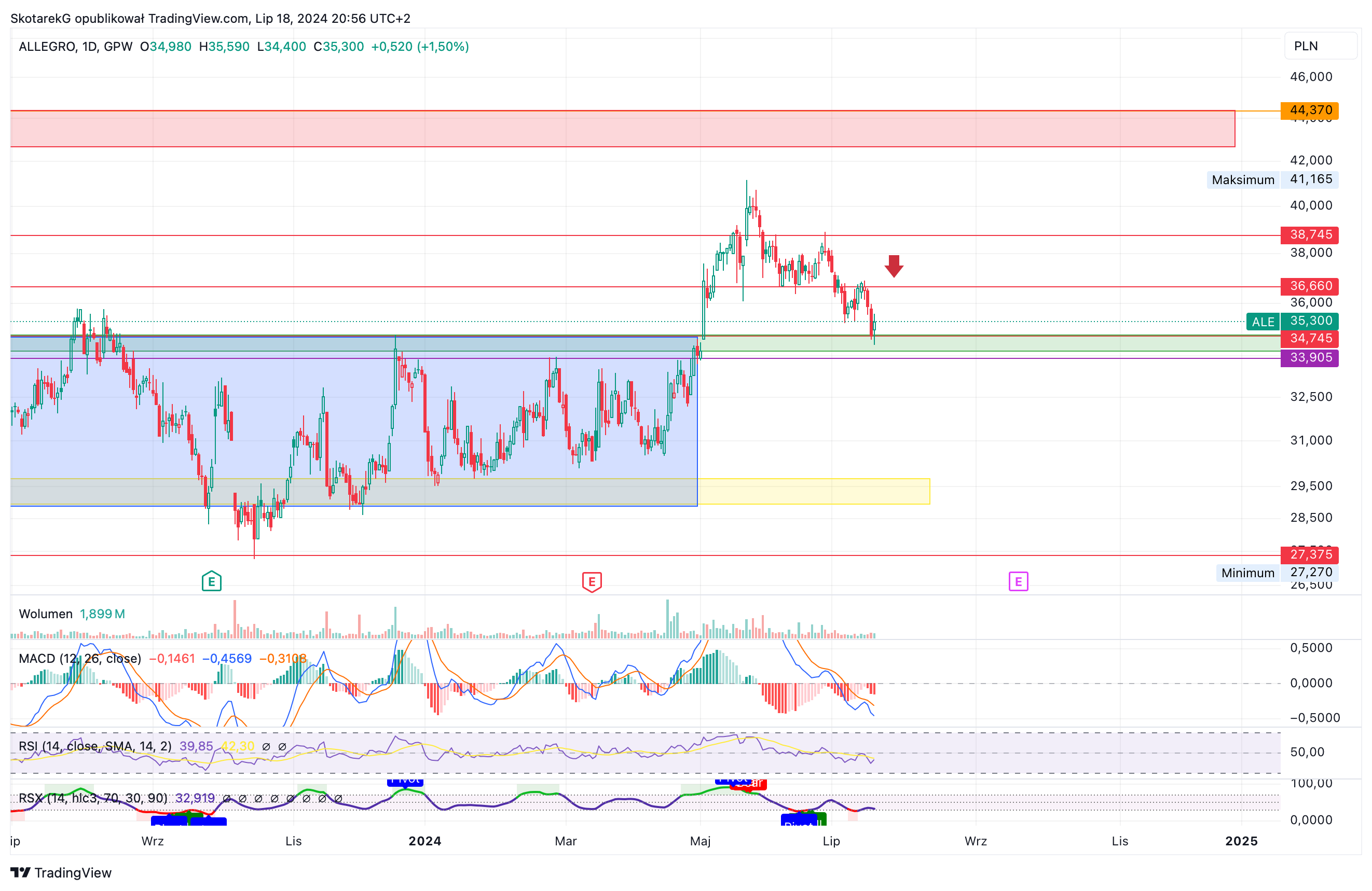Click the green ALE 35,300 price tag

1292,321
